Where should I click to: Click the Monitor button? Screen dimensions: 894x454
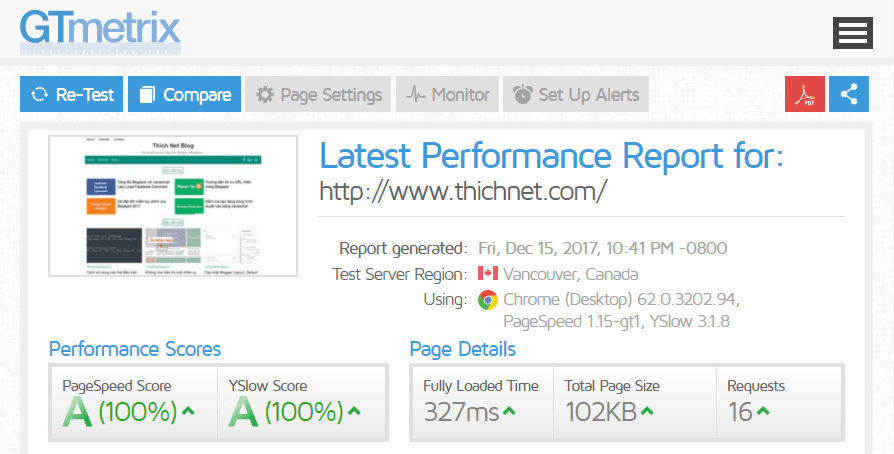[448, 94]
